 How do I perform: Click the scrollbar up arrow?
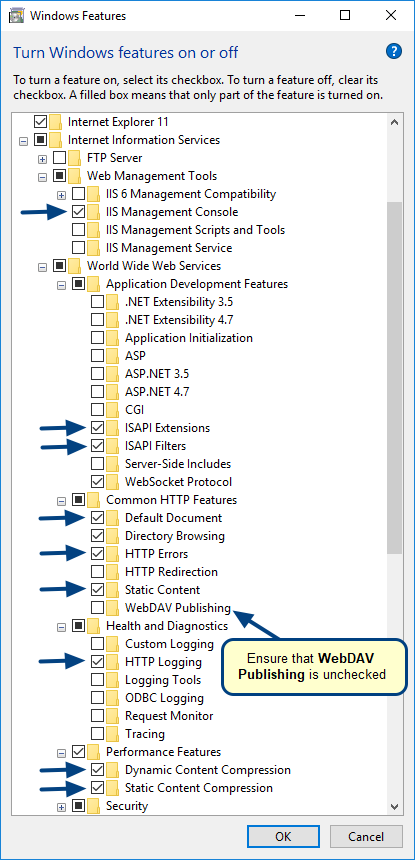click(x=394, y=122)
